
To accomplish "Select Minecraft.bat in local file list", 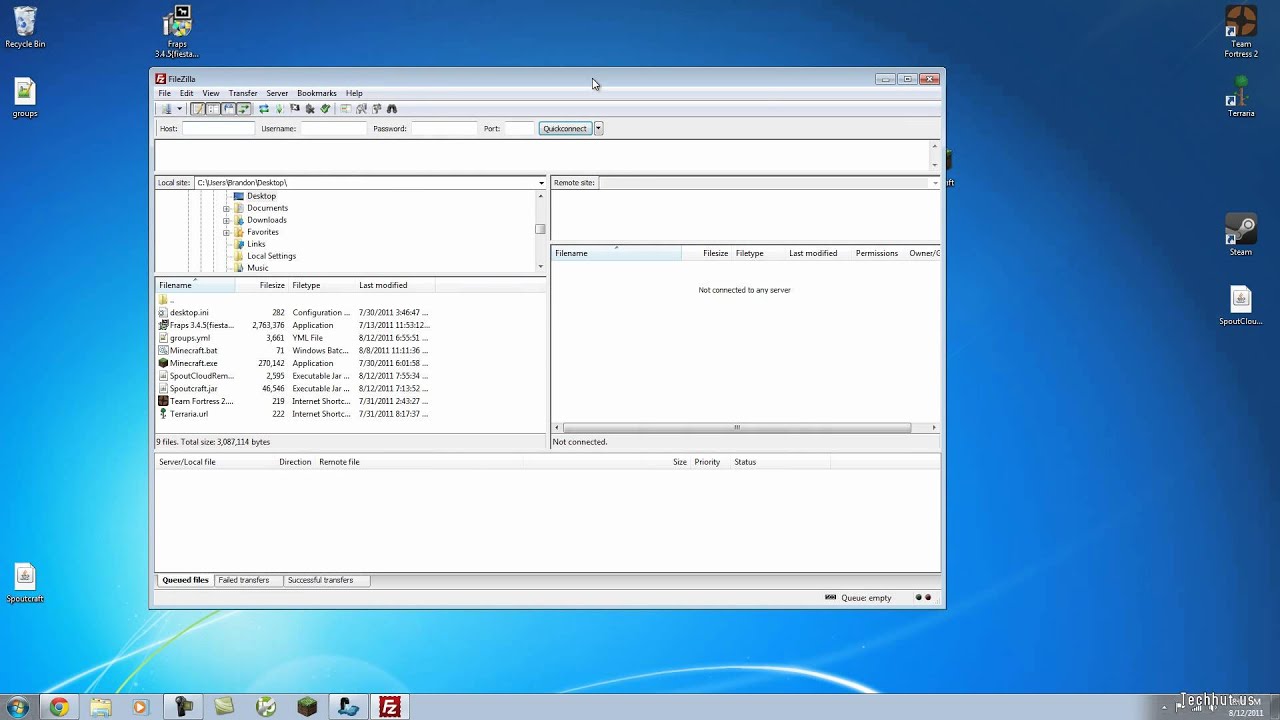I will tap(193, 351).
